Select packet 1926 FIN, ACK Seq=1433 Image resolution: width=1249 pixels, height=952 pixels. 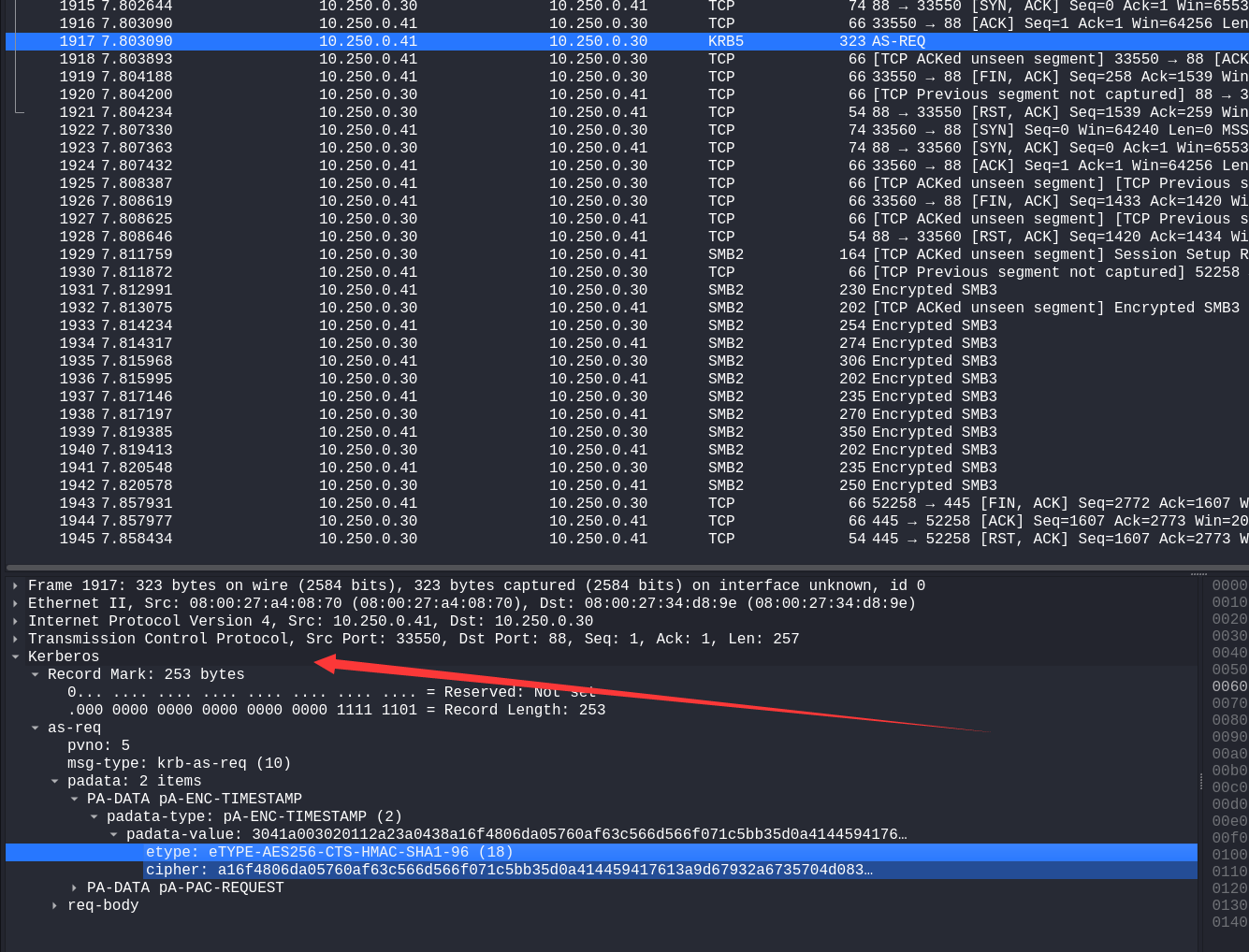coord(627,201)
